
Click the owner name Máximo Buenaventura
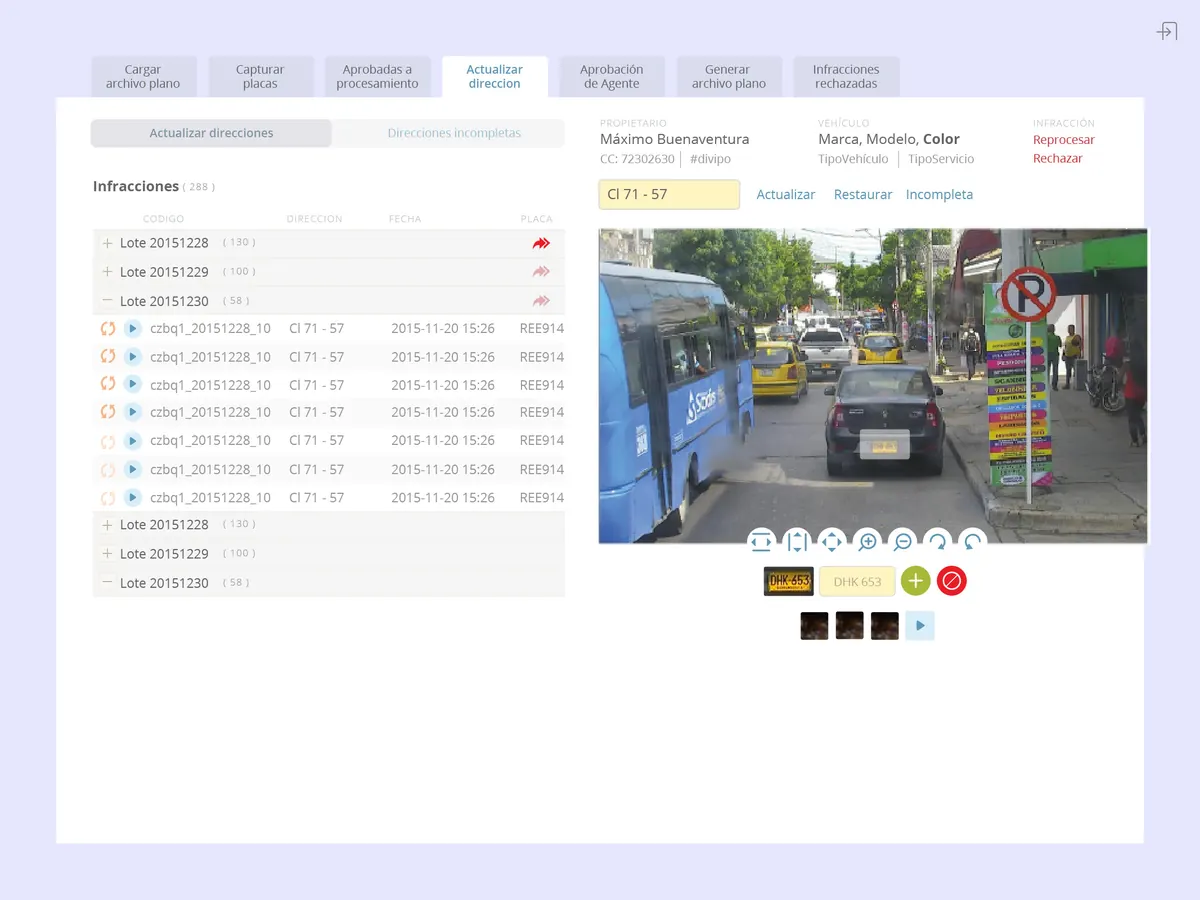click(675, 140)
